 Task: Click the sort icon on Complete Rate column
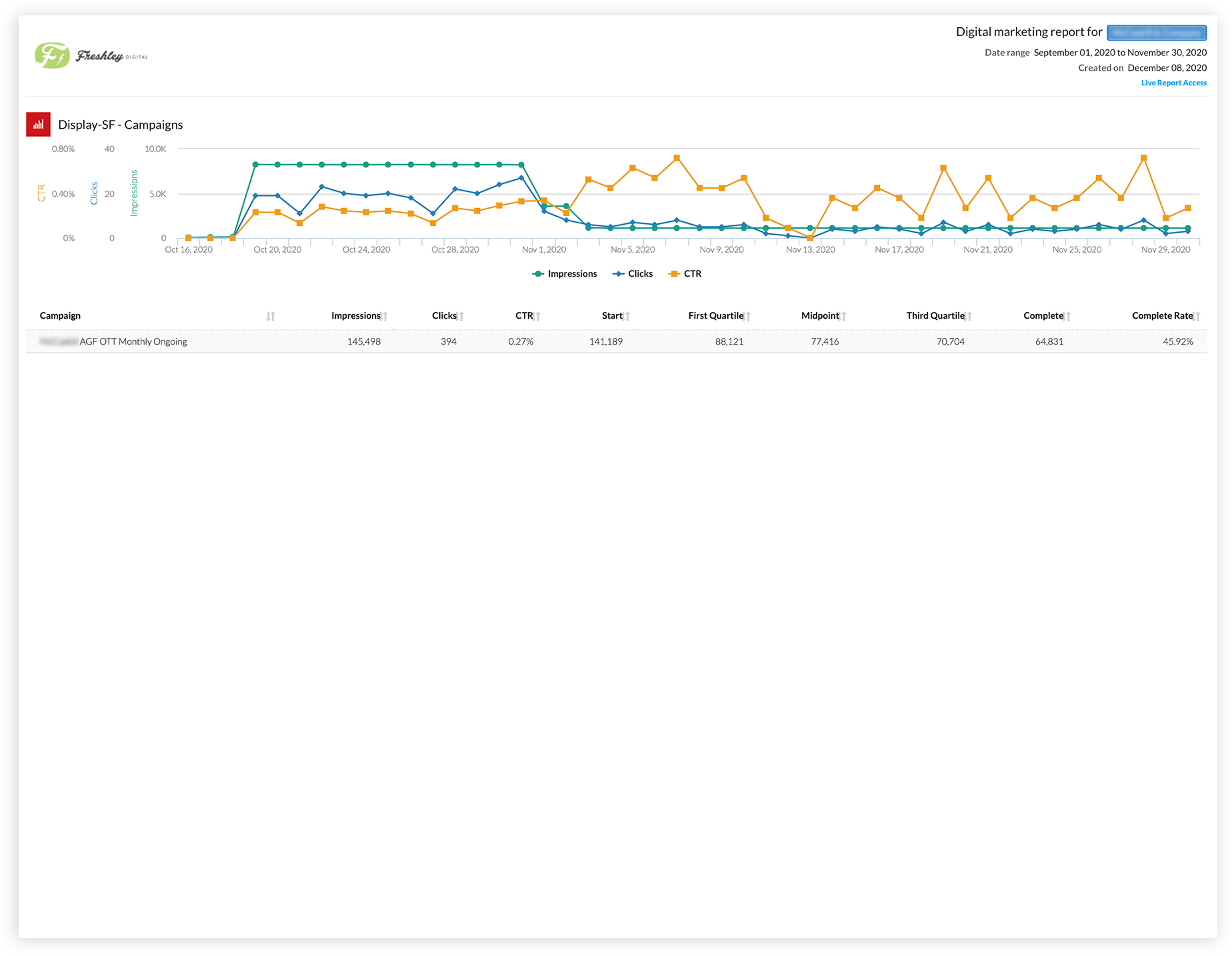click(x=1198, y=315)
